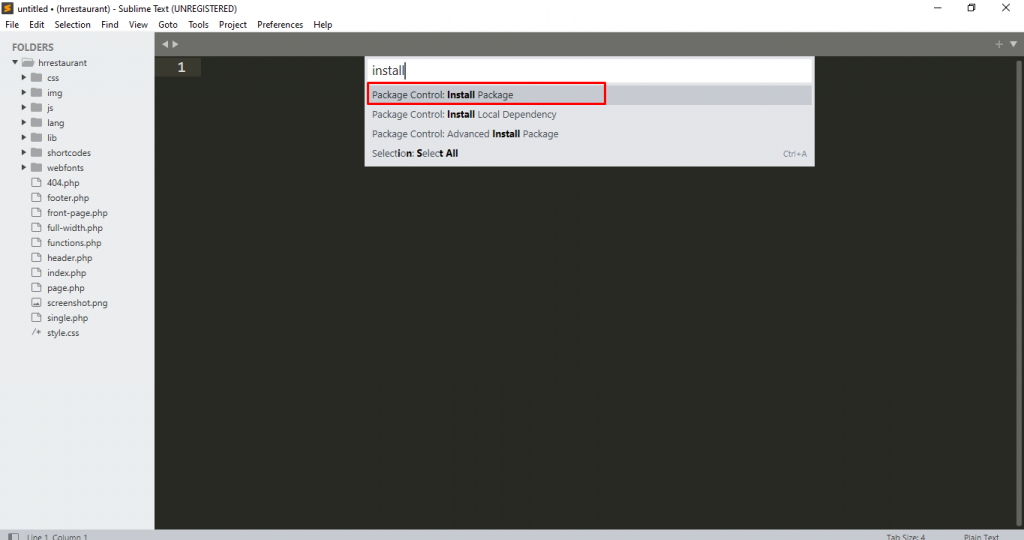Viewport: 1024px width, 540px height.
Task: Open the tab list dropdown arrow
Action: click(x=1013, y=44)
